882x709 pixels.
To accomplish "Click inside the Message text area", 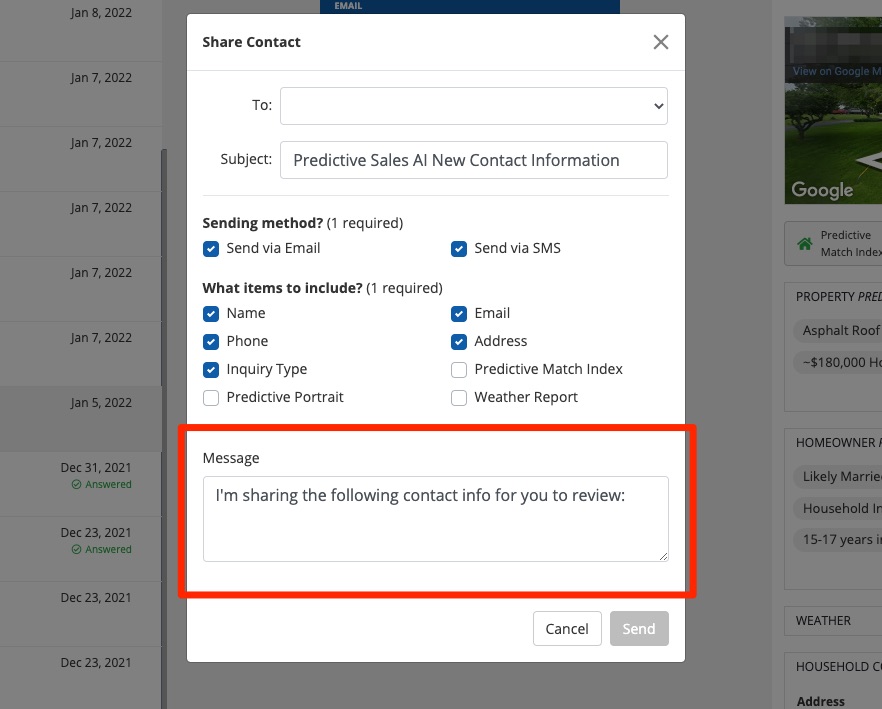I will [435, 518].
